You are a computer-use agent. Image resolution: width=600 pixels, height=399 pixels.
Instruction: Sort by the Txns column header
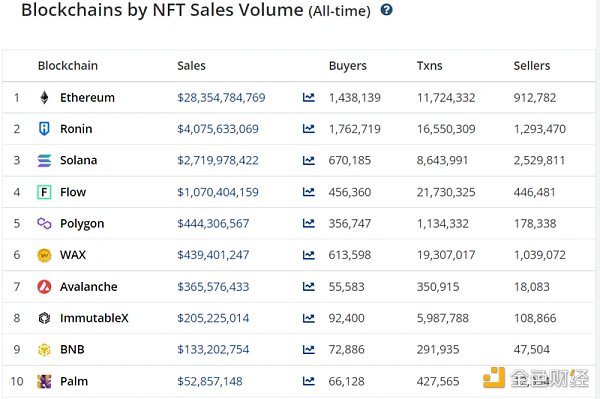[429, 66]
